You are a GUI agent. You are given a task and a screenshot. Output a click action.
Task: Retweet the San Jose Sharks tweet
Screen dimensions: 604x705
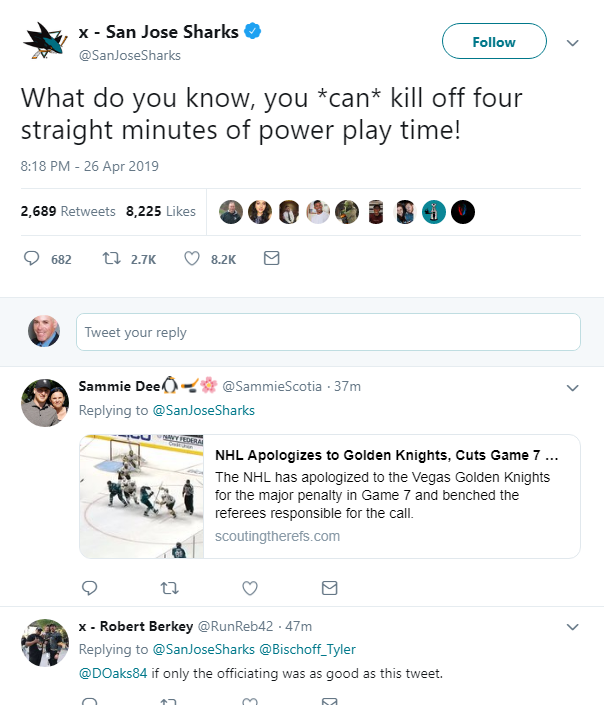pos(112,258)
